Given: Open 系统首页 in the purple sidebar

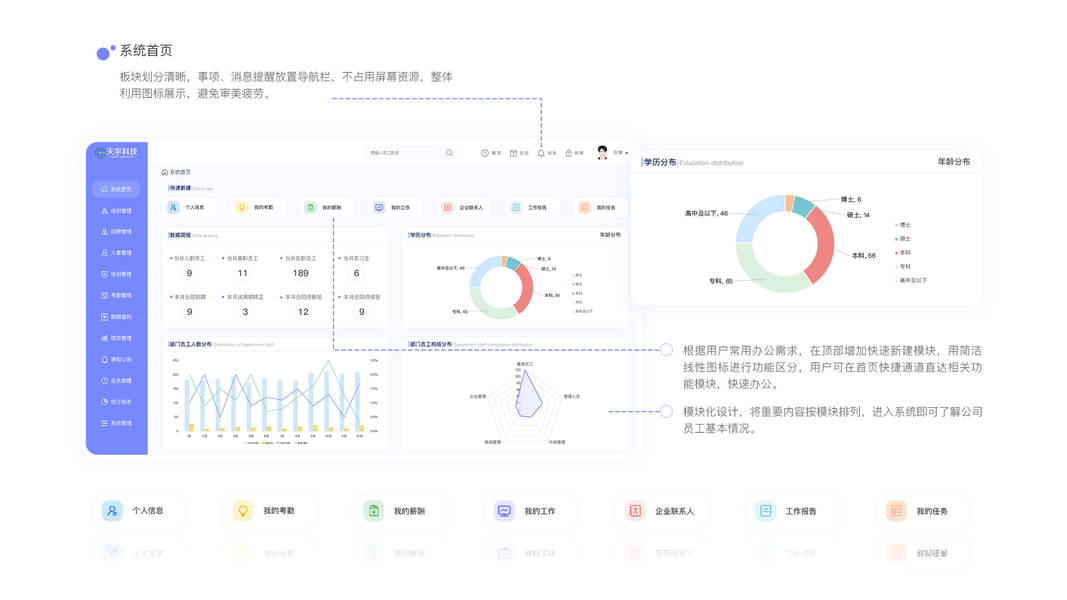Looking at the screenshot, I should (x=116, y=189).
